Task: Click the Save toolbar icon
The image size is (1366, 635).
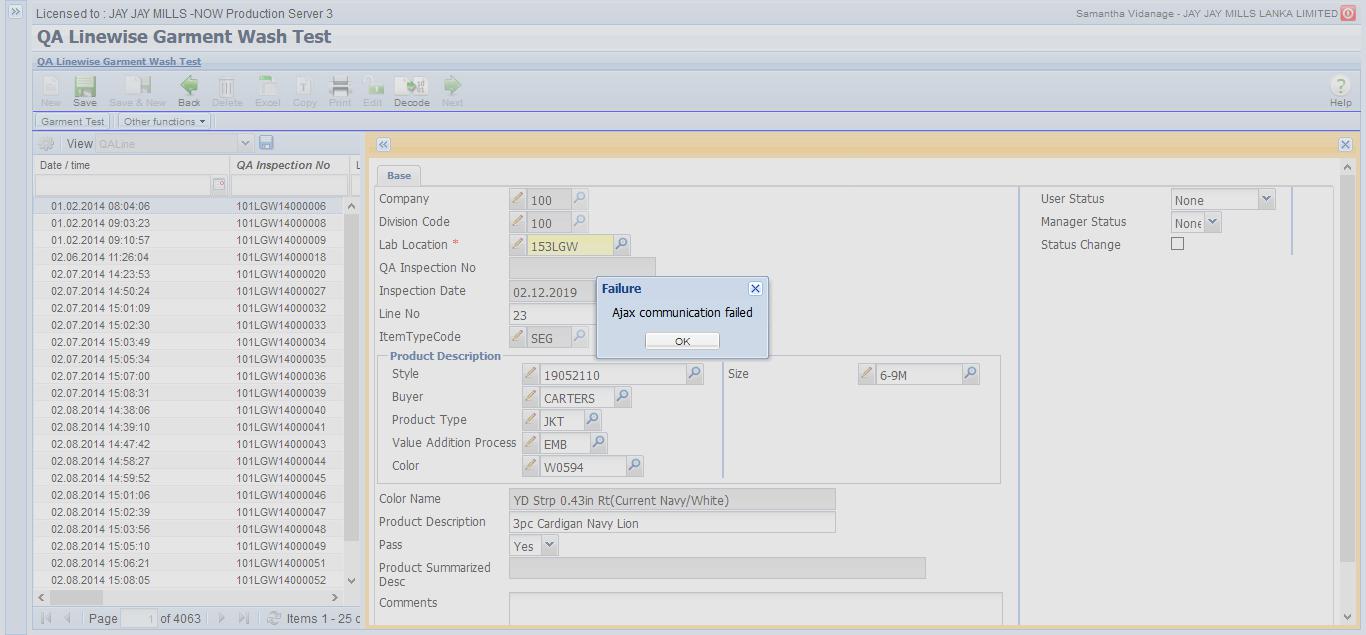Action: point(85,90)
